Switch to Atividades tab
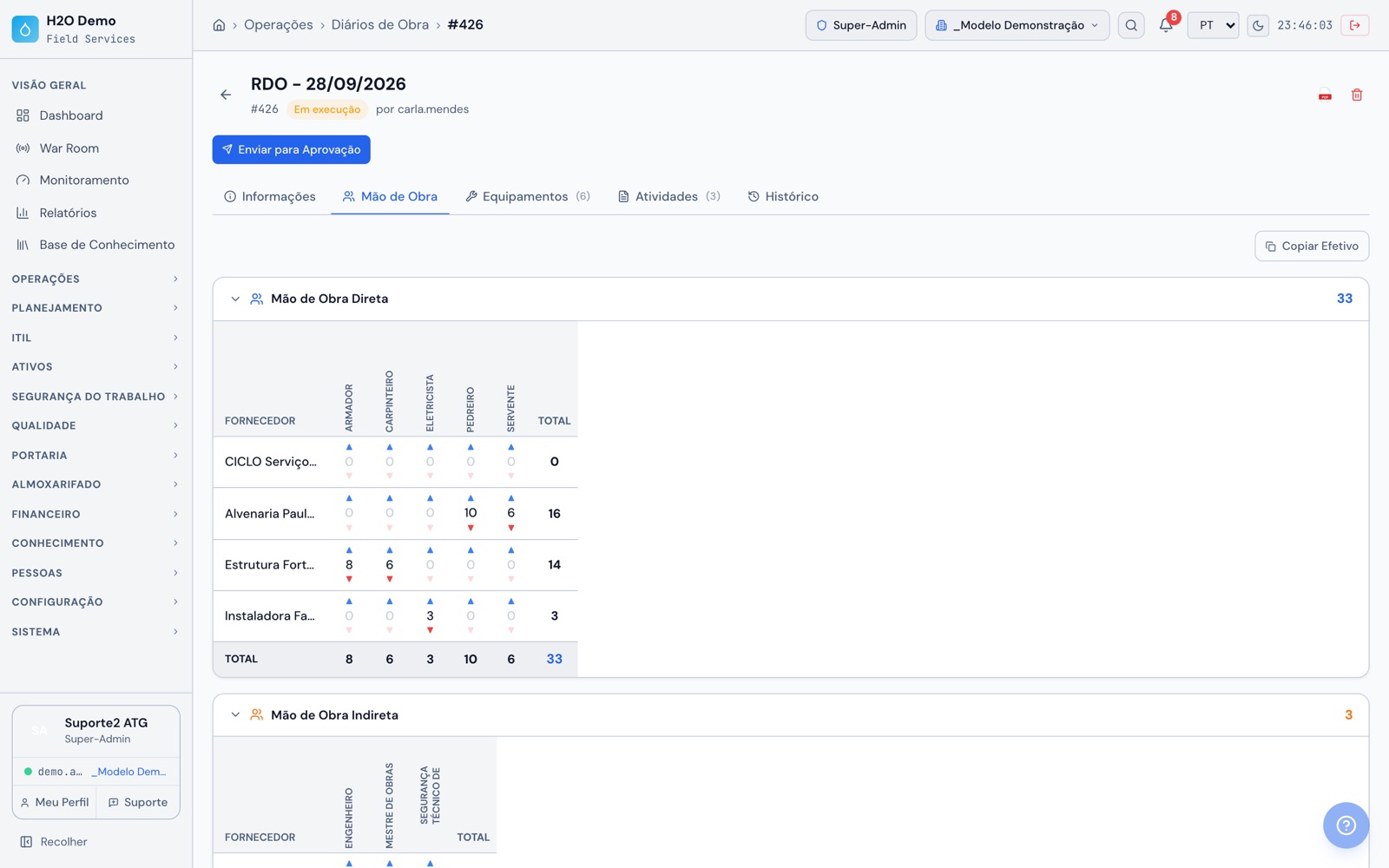Viewport: 1389px width, 868px height. pyautogui.click(x=669, y=197)
